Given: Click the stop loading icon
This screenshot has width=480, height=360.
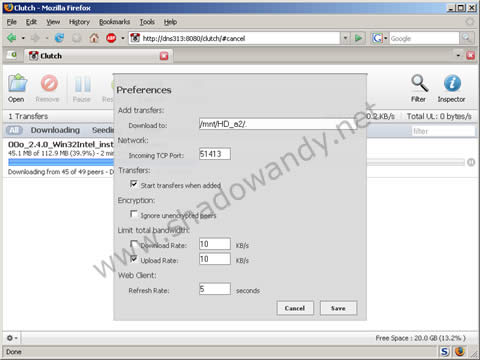Looking at the screenshot, I should coord(77,38).
